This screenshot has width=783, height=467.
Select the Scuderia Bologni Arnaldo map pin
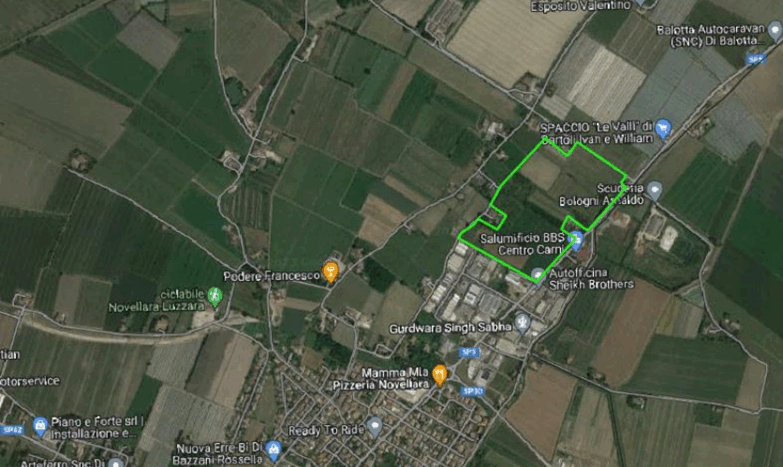[654, 191]
